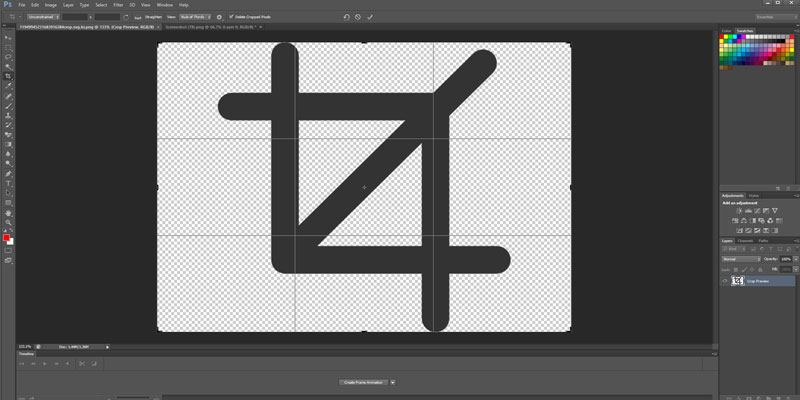Toggle Quick Mask mode

click(8, 251)
